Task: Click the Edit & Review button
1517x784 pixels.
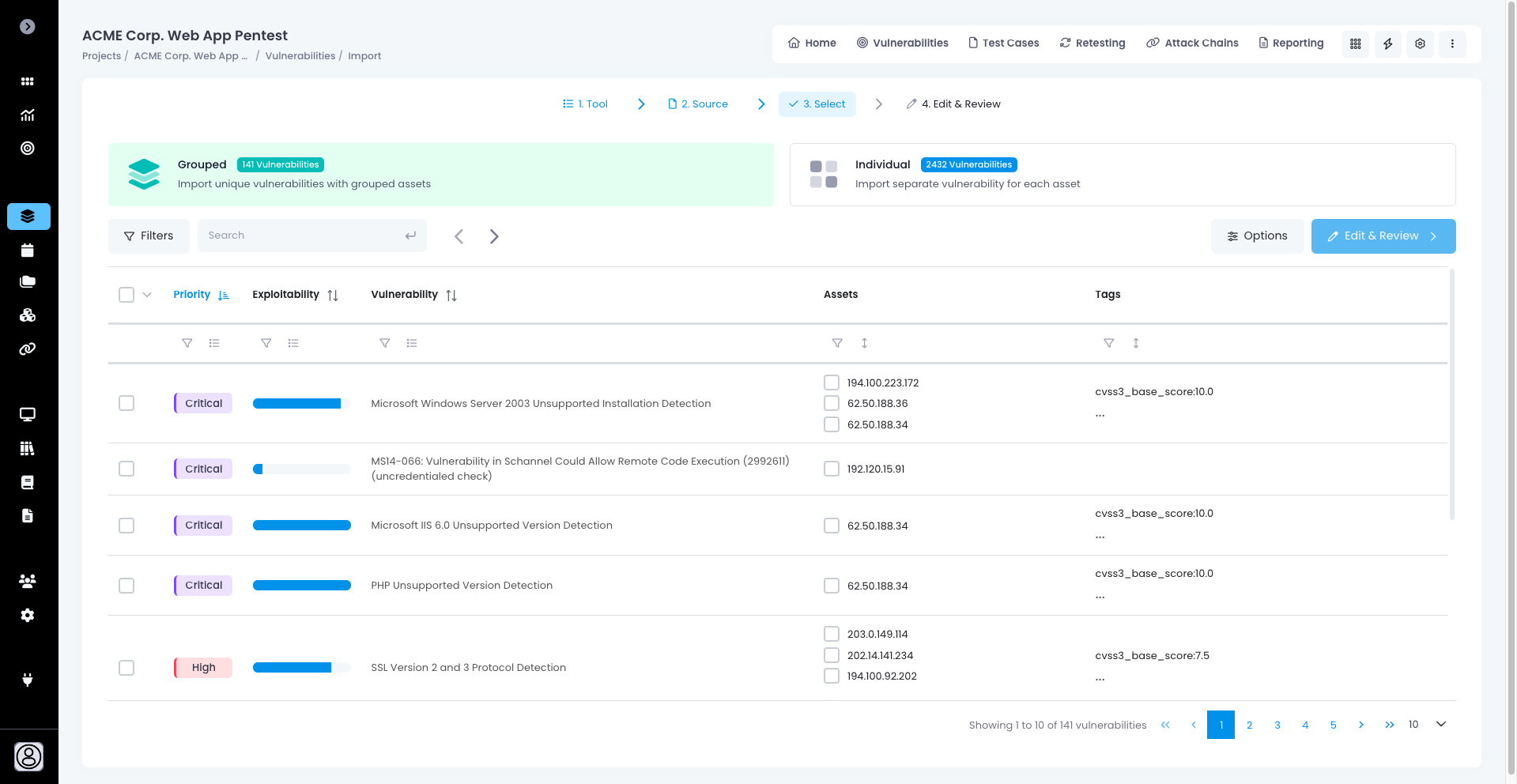Action: [x=1383, y=236]
